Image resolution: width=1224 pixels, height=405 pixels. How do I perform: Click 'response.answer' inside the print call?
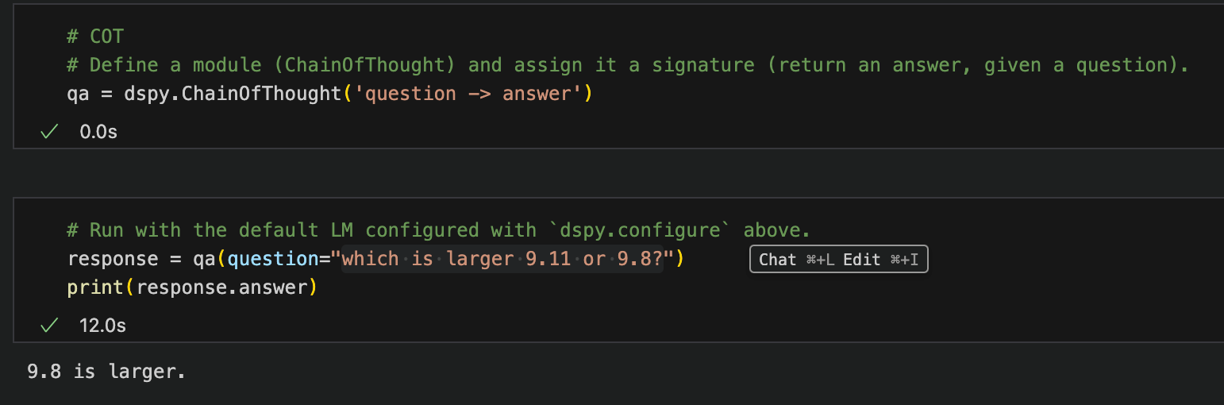(221, 288)
